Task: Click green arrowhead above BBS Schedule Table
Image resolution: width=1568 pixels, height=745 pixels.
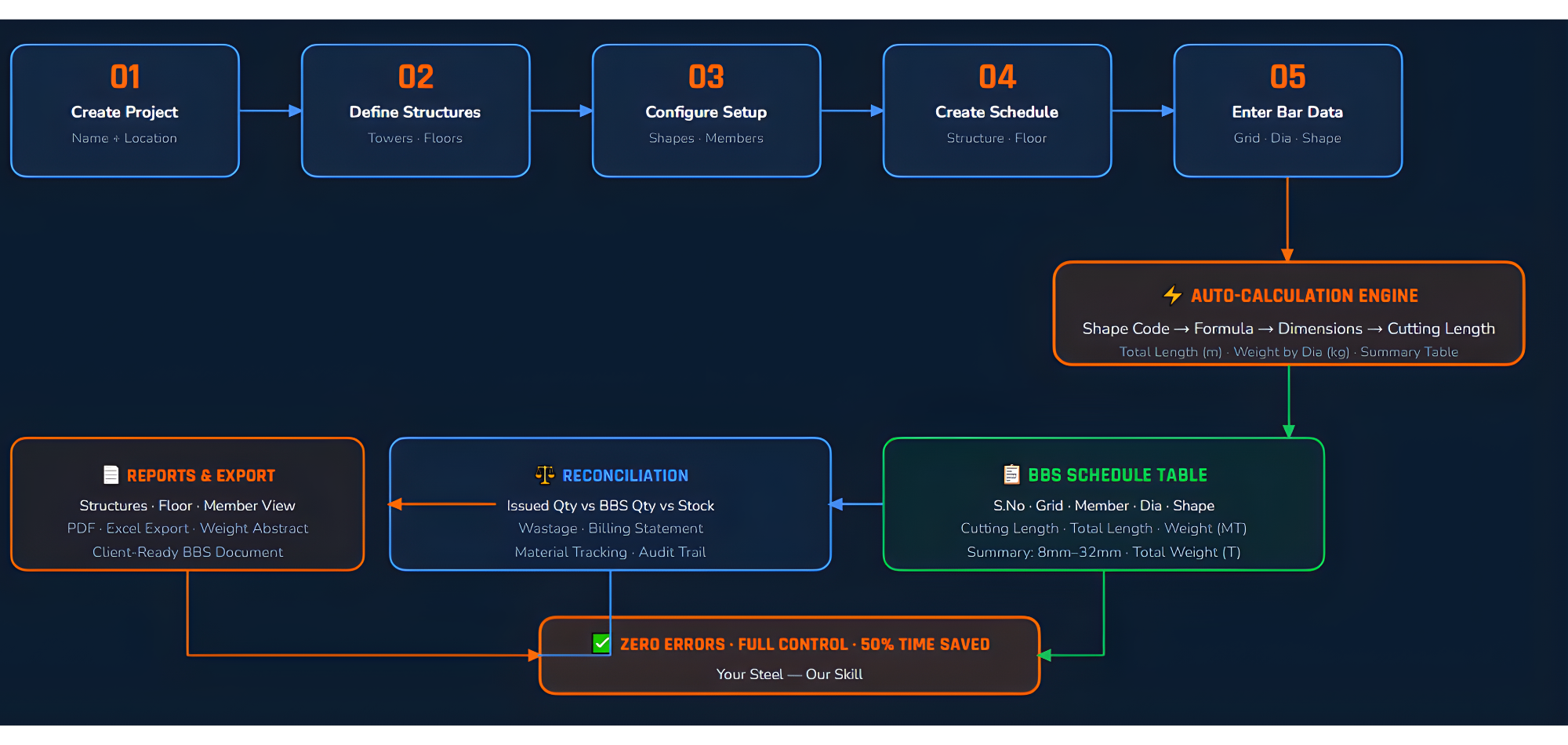Action: tap(1288, 431)
